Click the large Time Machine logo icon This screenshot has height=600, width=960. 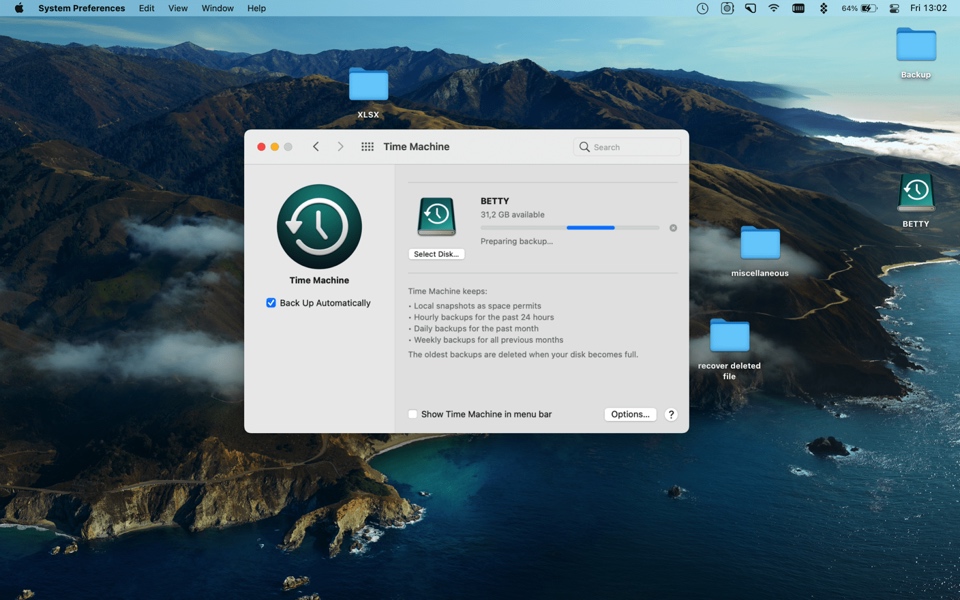pos(319,227)
